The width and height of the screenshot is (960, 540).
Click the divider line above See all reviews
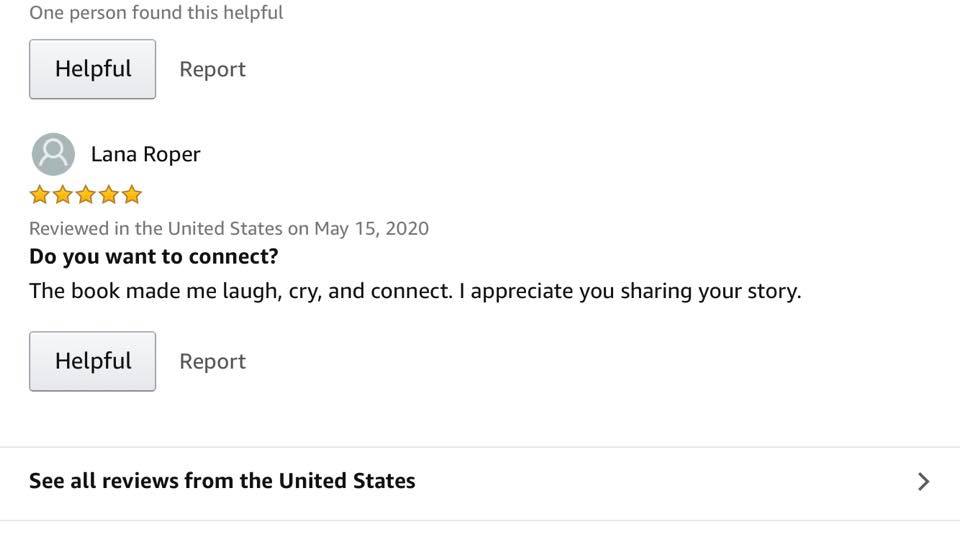tap(480, 447)
